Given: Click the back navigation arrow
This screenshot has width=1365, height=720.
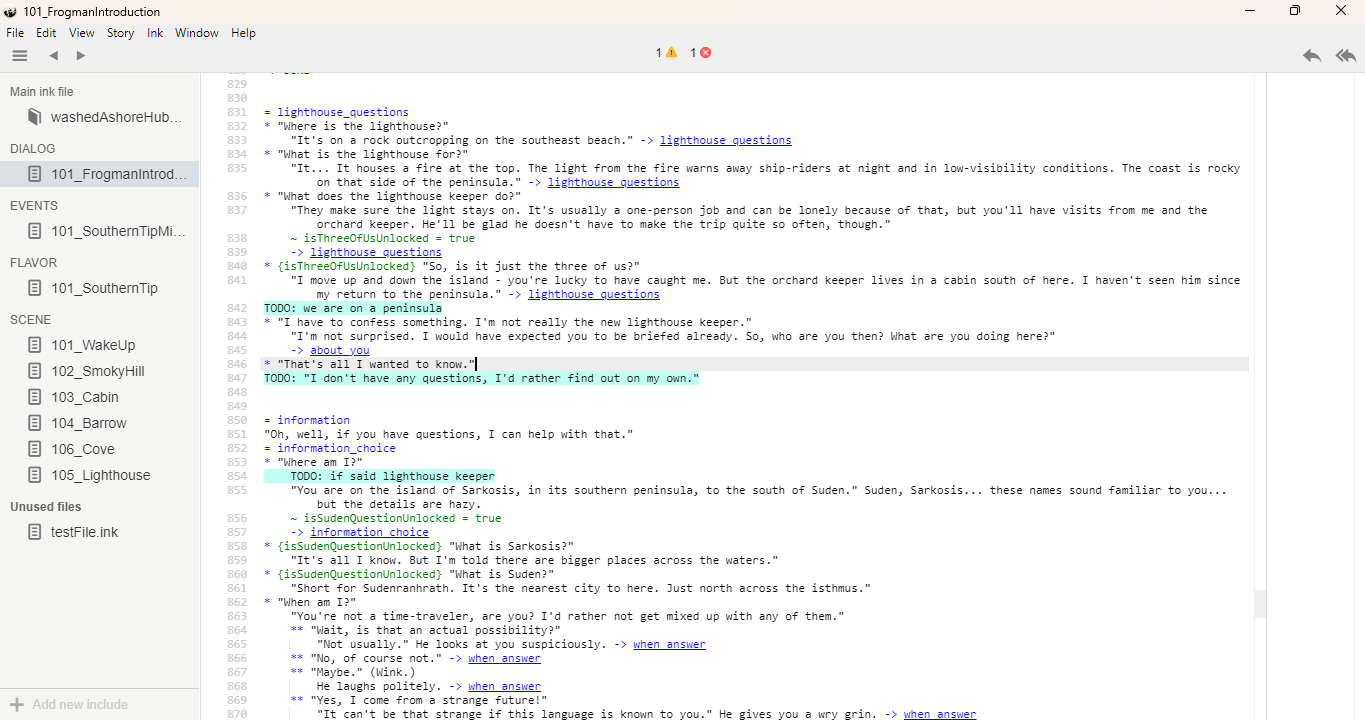Looking at the screenshot, I should pyautogui.click(x=54, y=56).
